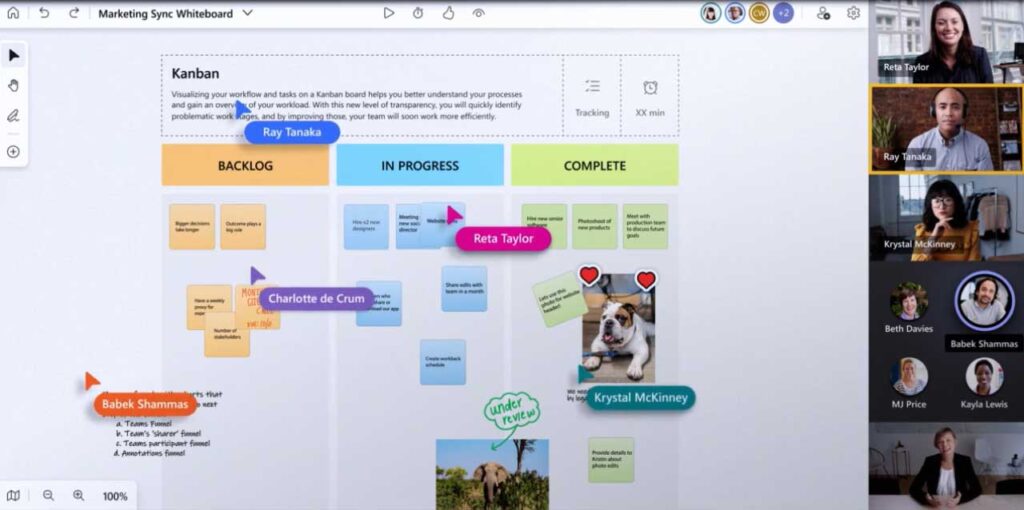
Task: Select Ray Tanaka's video tile
Action: click(x=946, y=129)
